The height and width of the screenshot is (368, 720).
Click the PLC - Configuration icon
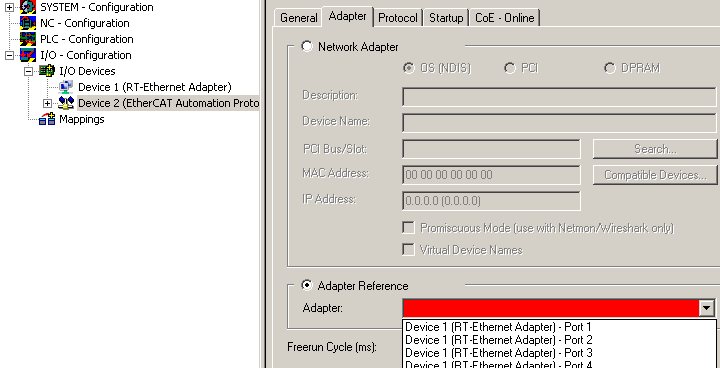coord(28,39)
